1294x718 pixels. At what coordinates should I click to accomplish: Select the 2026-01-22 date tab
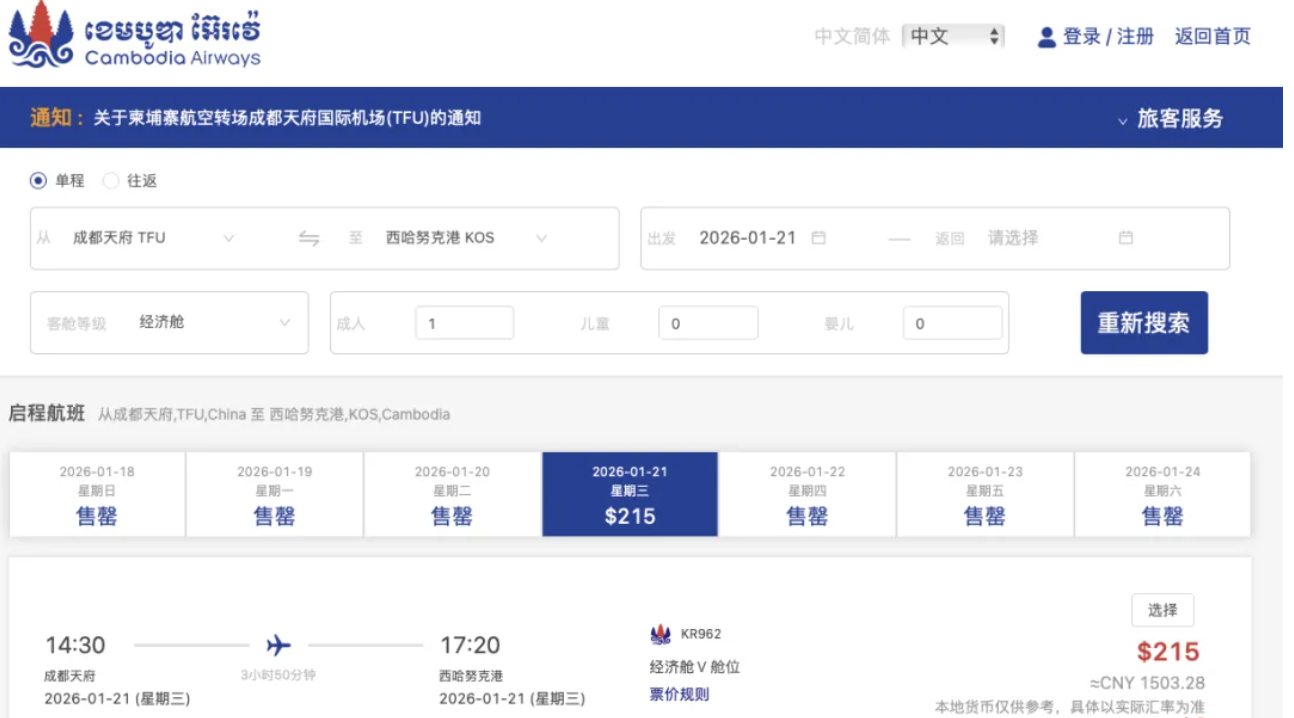point(807,494)
